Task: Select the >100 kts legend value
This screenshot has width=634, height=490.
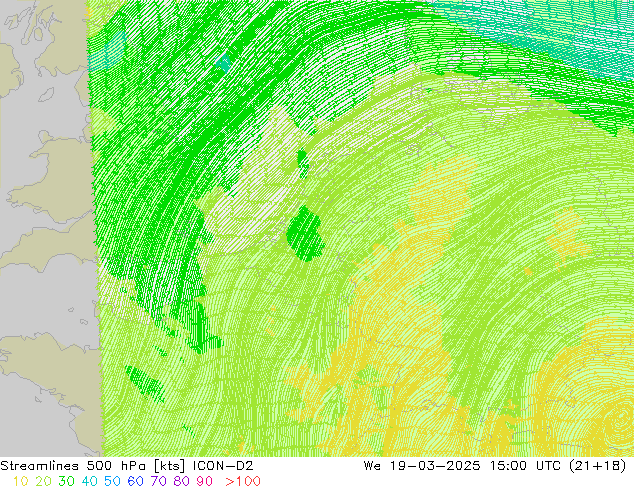Action: (x=243, y=482)
